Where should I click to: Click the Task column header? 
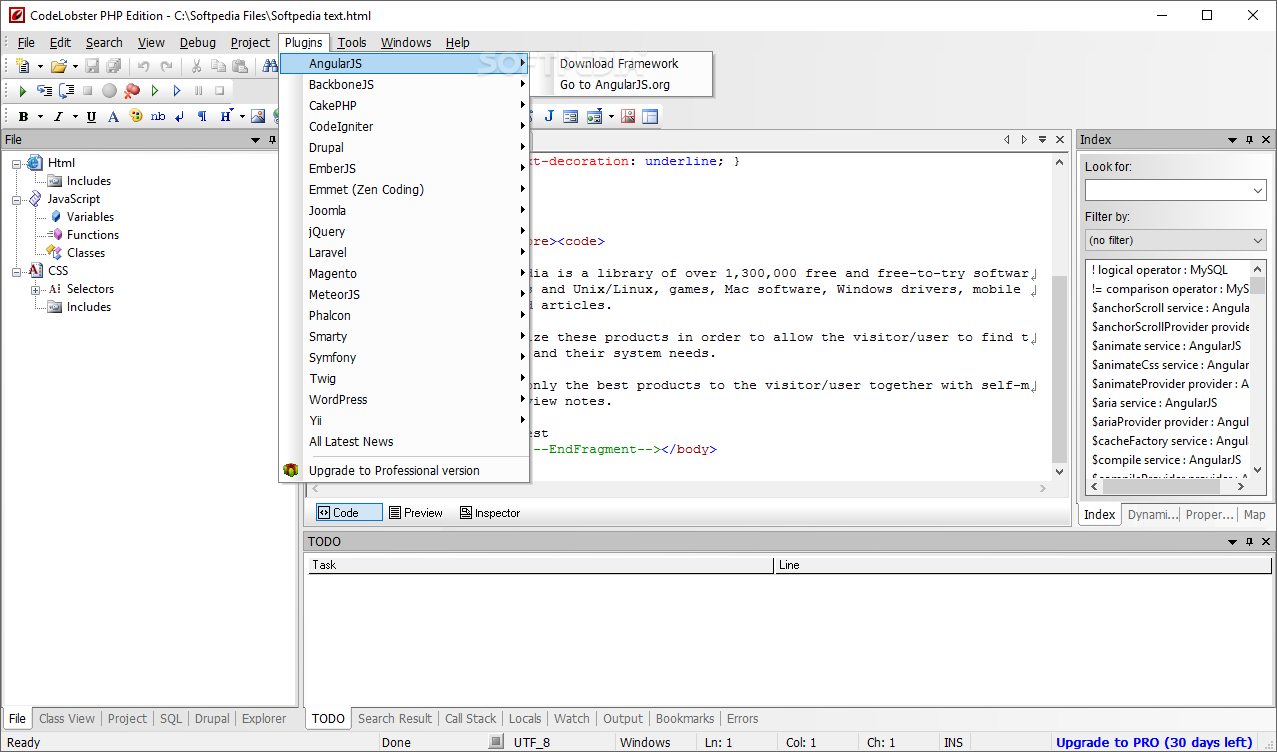point(541,566)
